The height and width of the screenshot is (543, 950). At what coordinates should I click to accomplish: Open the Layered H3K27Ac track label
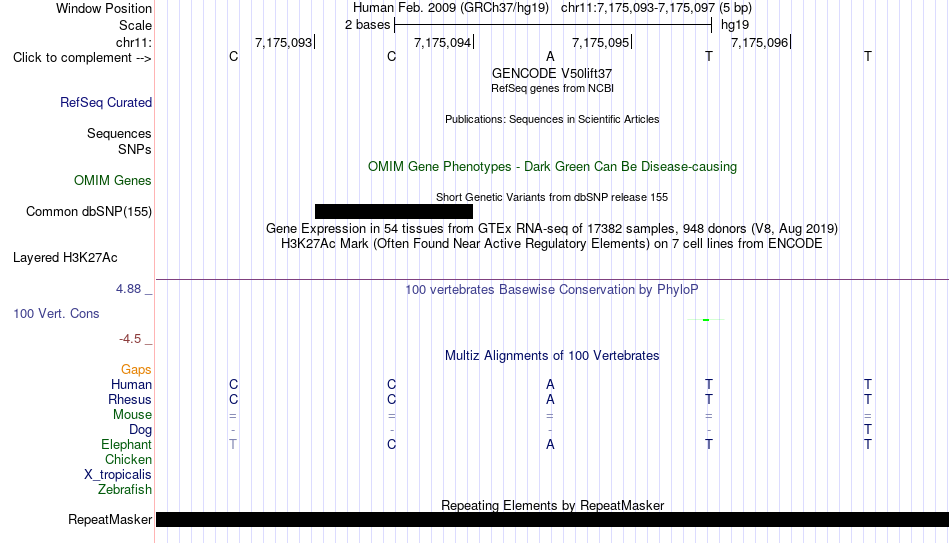pyautogui.click(x=65, y=258)
